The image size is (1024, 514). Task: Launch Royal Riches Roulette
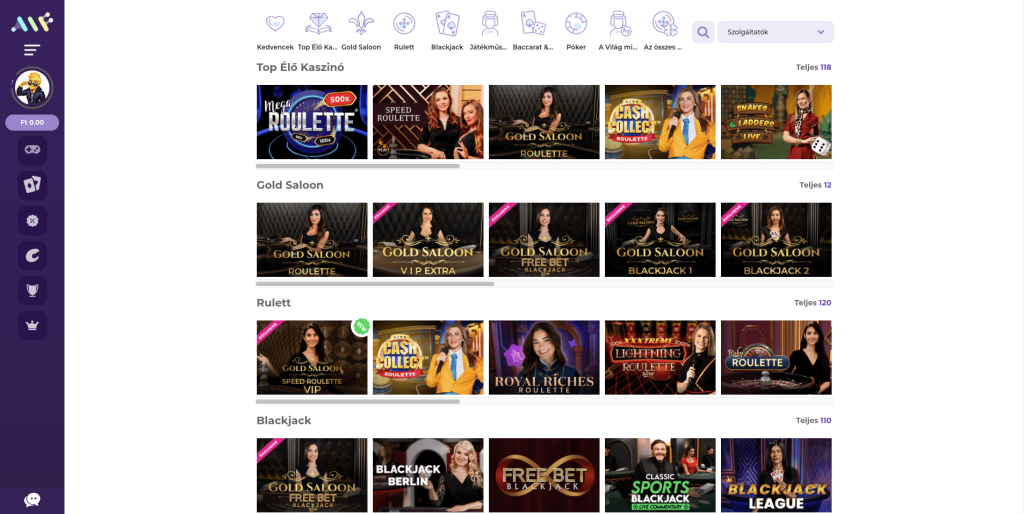(x=544, y=357)
